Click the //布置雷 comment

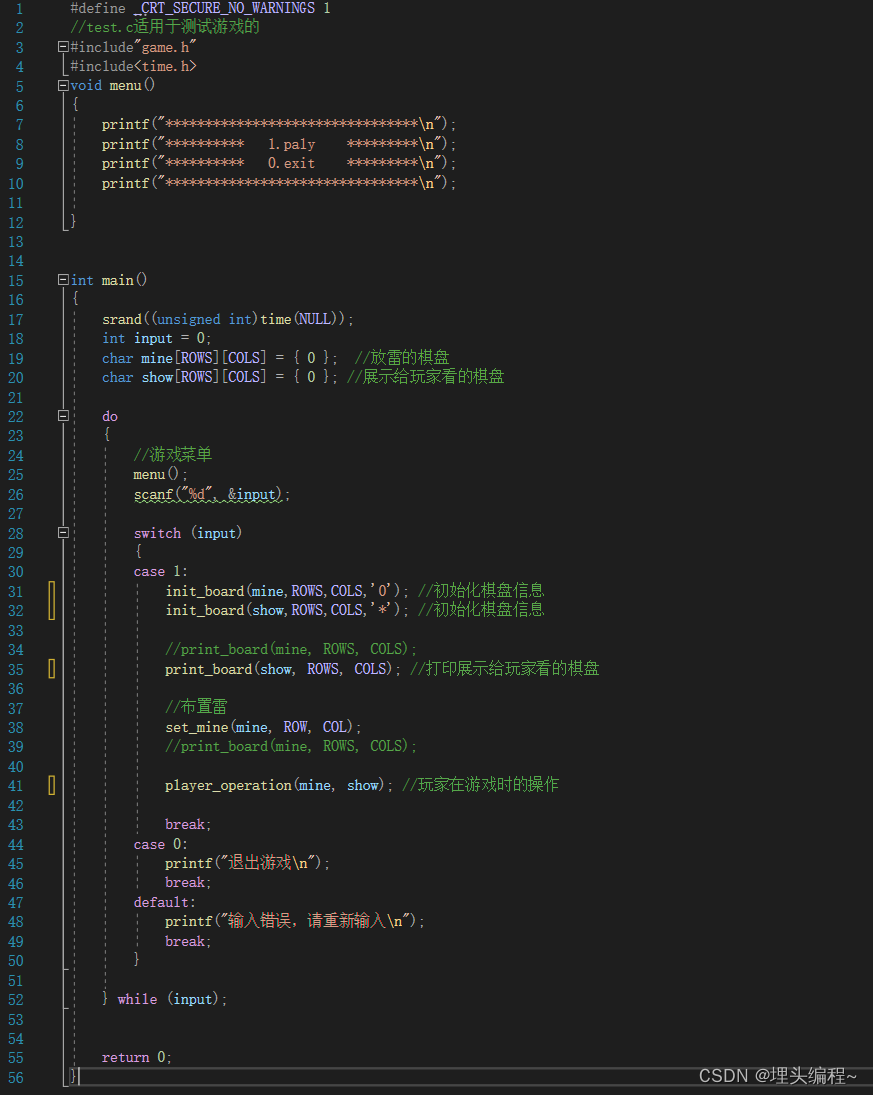click(196, 707)
